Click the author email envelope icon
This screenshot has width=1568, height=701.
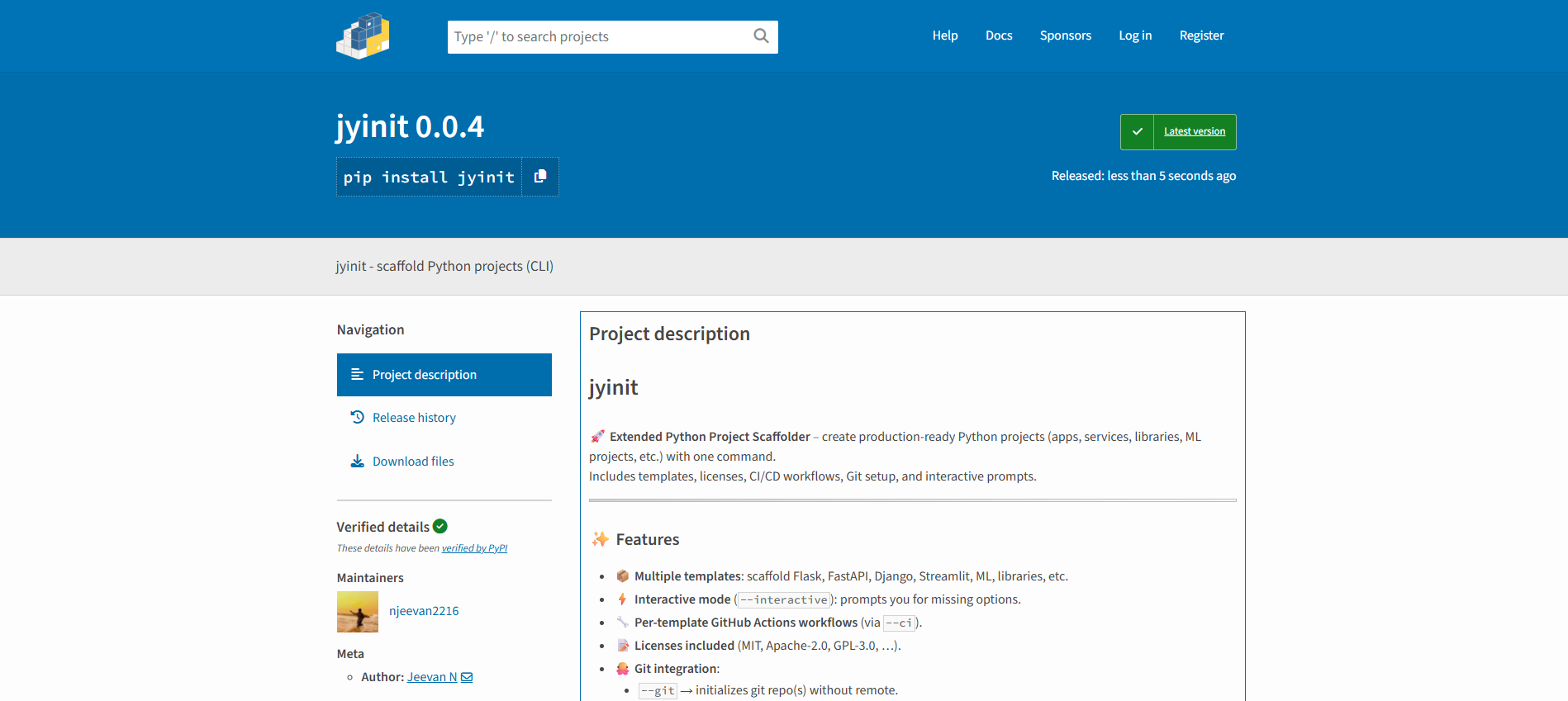467,677
